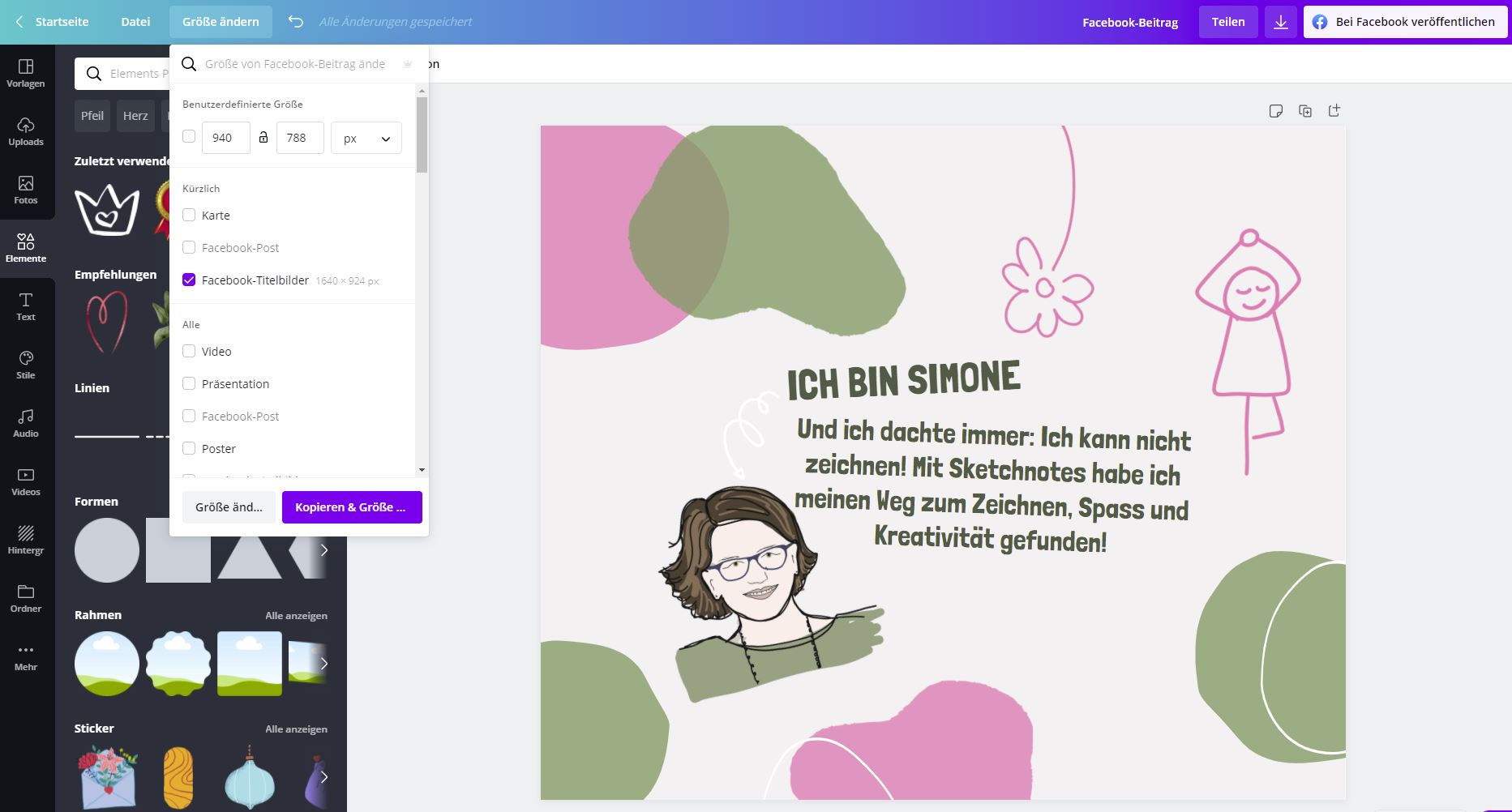Select the square cloud frame
Image resolution: width=1512 pixels, height=812 pixels.
[x=250, y=664]
